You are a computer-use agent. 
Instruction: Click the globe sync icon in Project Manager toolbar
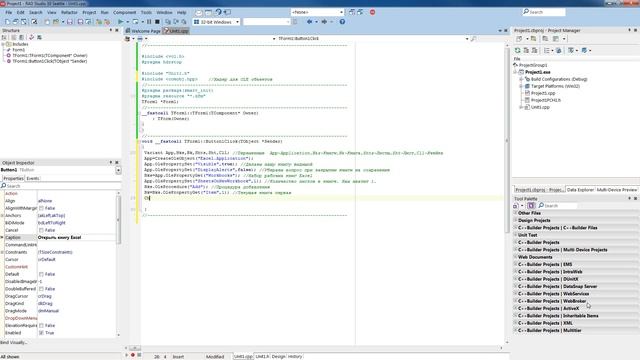[x=559, y=50]
